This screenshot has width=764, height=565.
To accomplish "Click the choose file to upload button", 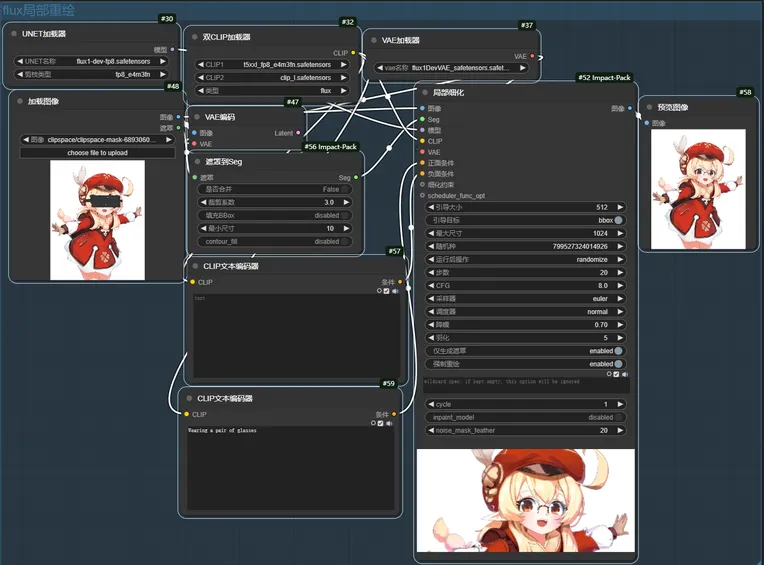I will coord(97,153).
